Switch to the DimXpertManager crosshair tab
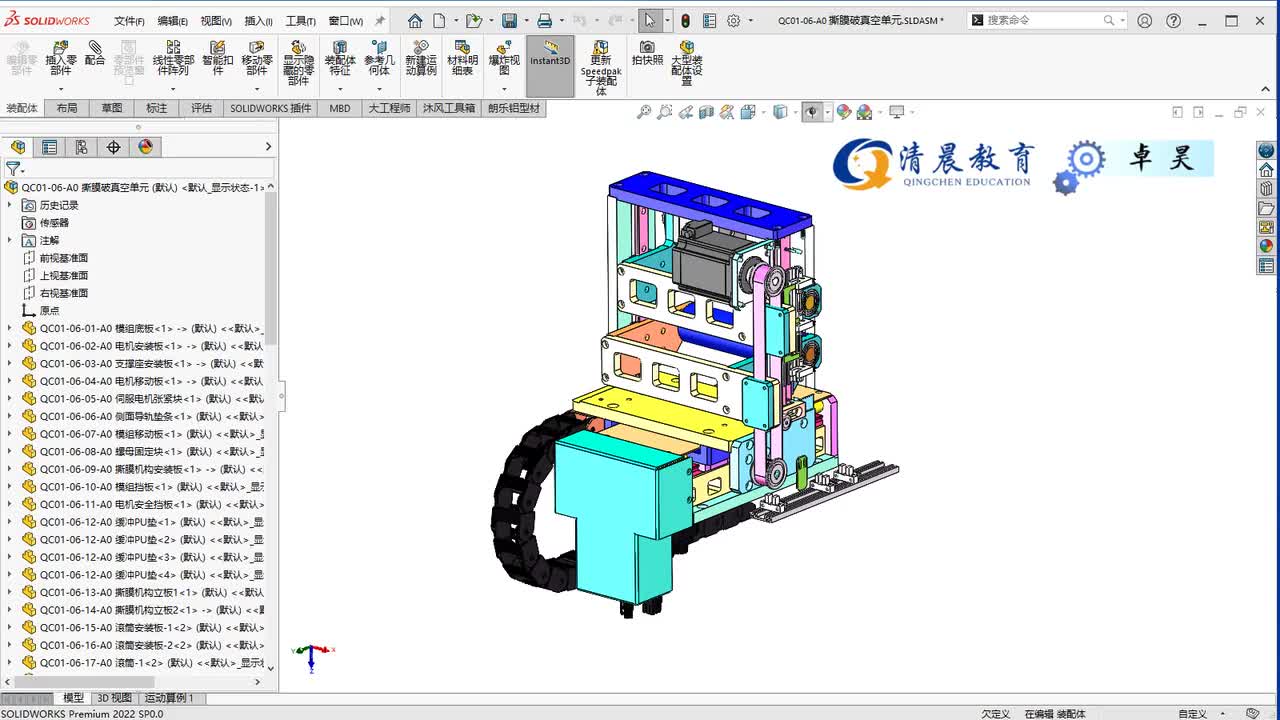This screenshot has height=720, width=1280. point(113,147)
